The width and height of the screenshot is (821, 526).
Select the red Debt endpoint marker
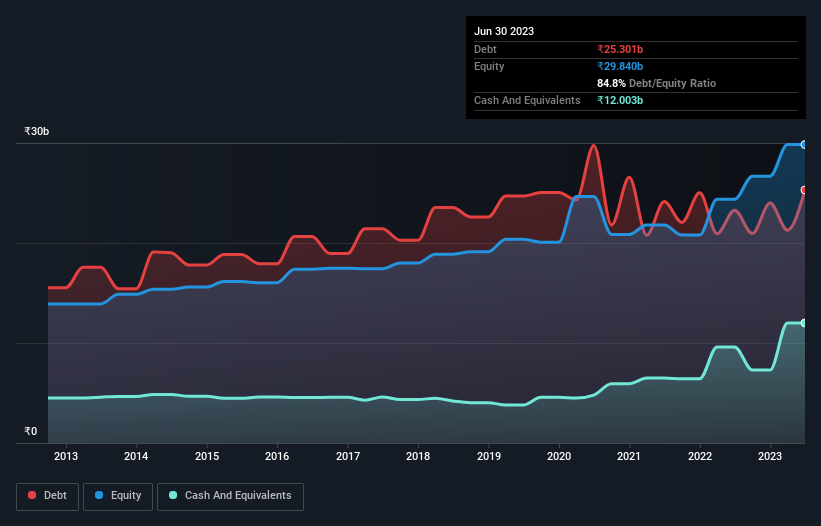[804, 190]
